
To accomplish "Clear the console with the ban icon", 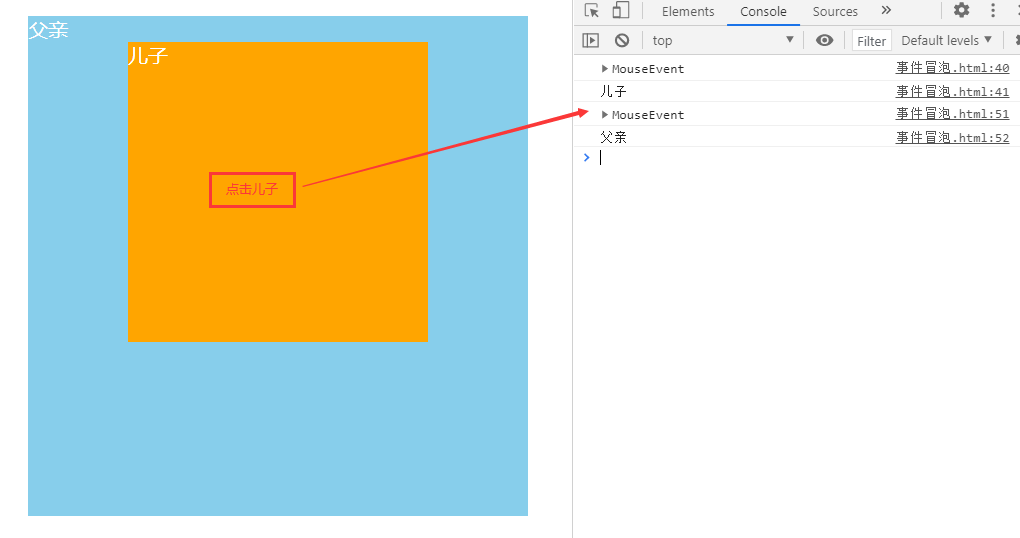I will click(x=622, y=41).
